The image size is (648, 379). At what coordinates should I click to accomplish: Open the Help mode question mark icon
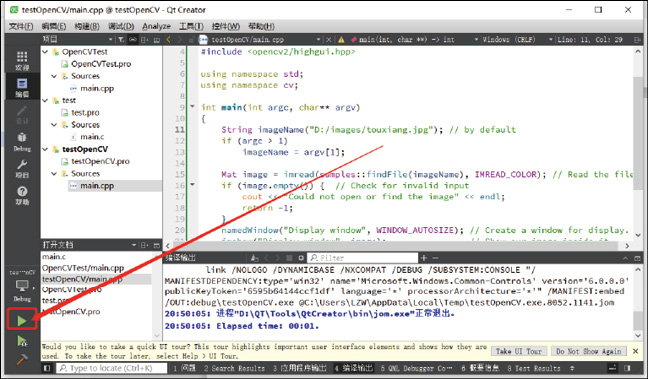click(x=22, y=195)
